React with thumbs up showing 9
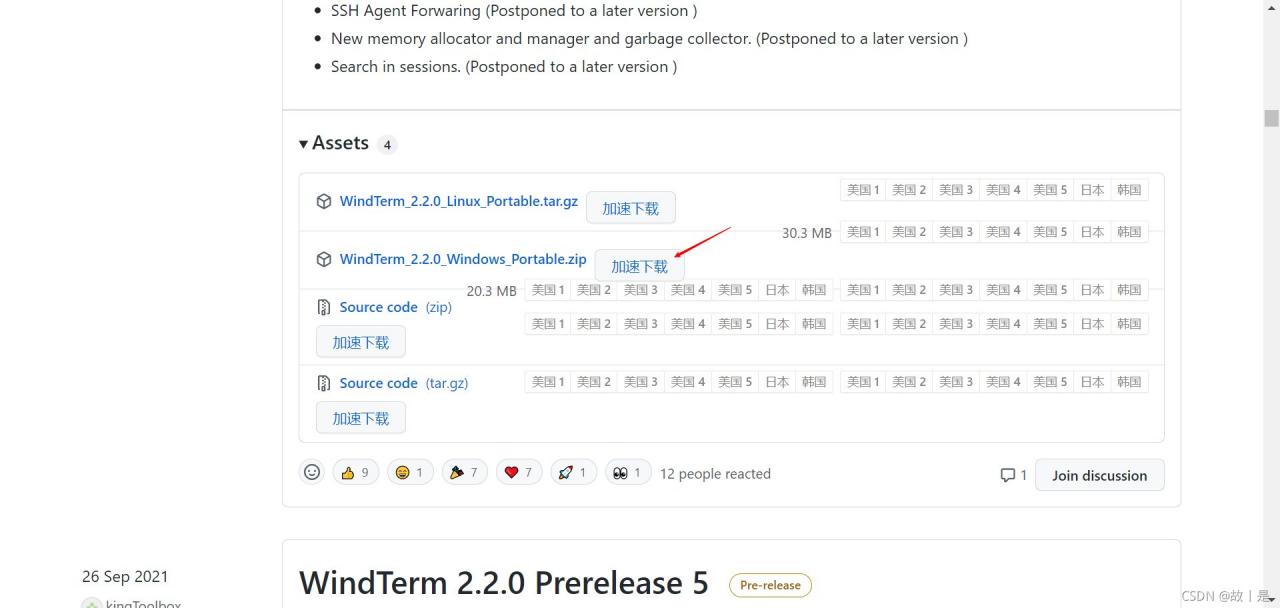Viewport: 1280px width, 608px height. [x=356, y=472]
